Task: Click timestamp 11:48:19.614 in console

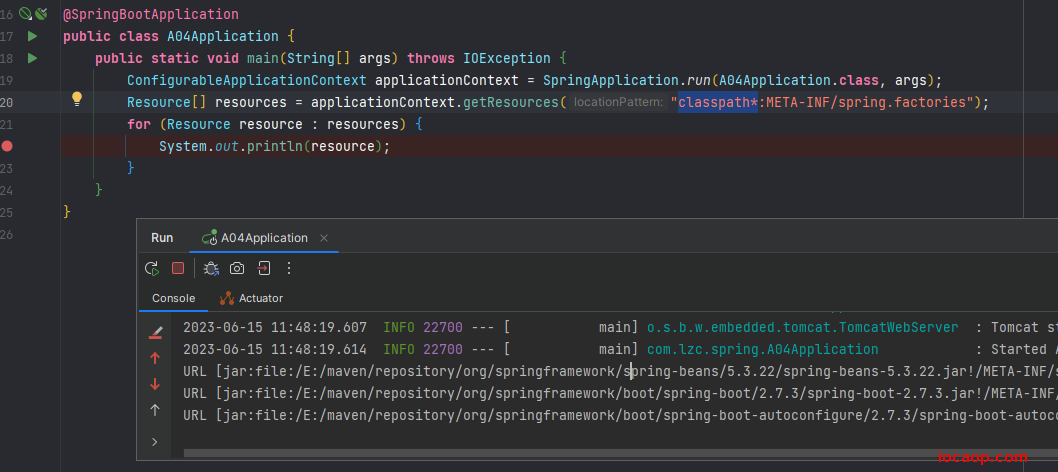Action: [319, 349]
